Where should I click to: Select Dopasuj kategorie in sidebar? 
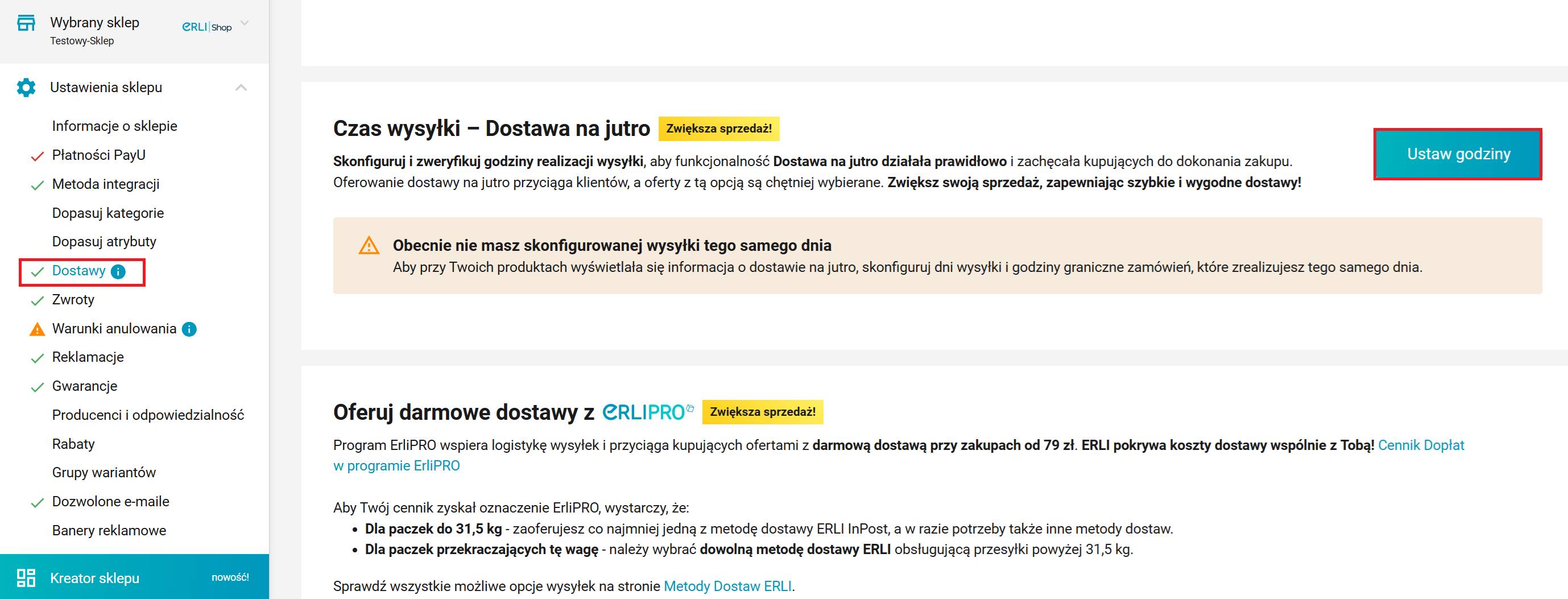point(107,213)
